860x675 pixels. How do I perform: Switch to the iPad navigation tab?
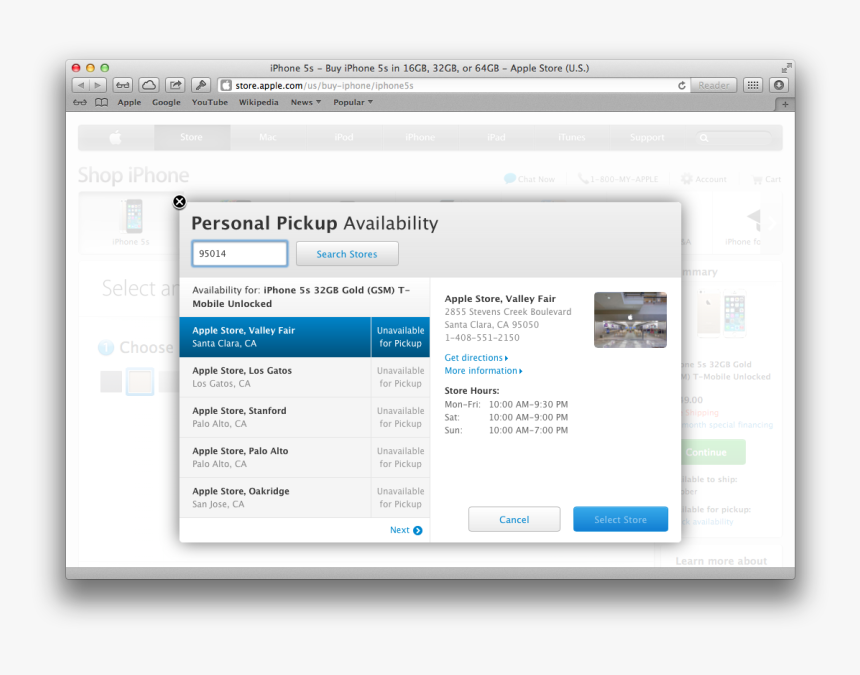496,138
